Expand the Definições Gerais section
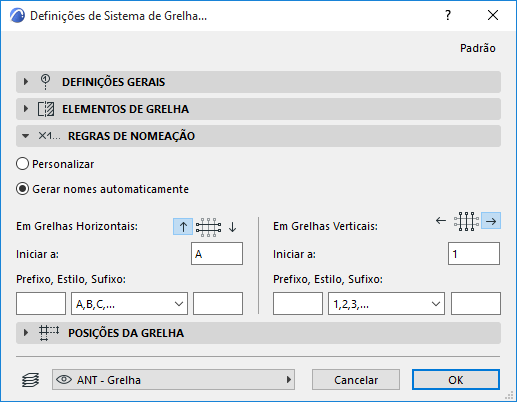The width and height of the screenshot is (517, 402). click(26, 82)
